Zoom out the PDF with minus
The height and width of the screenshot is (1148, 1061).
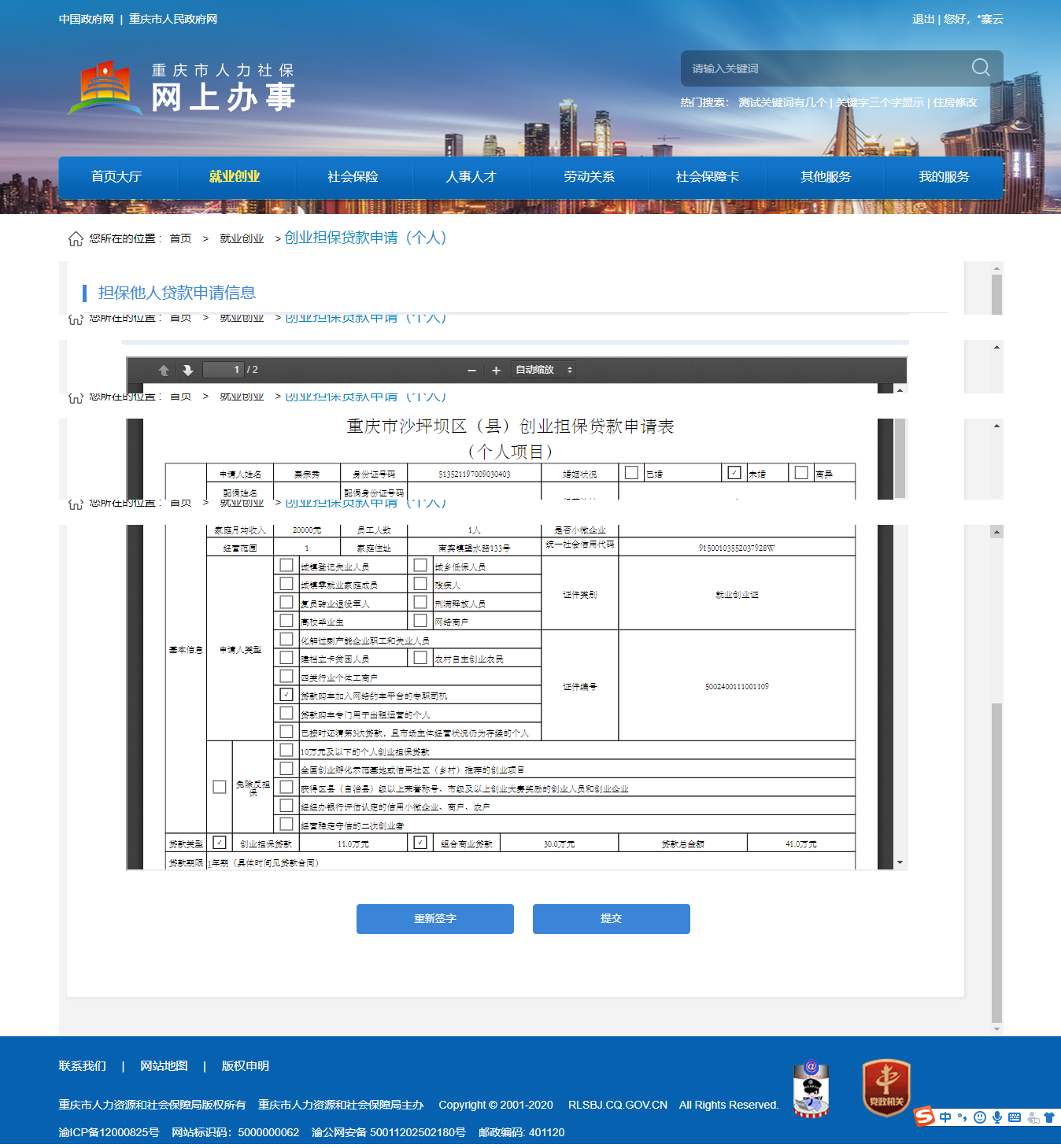click(471, 370)
